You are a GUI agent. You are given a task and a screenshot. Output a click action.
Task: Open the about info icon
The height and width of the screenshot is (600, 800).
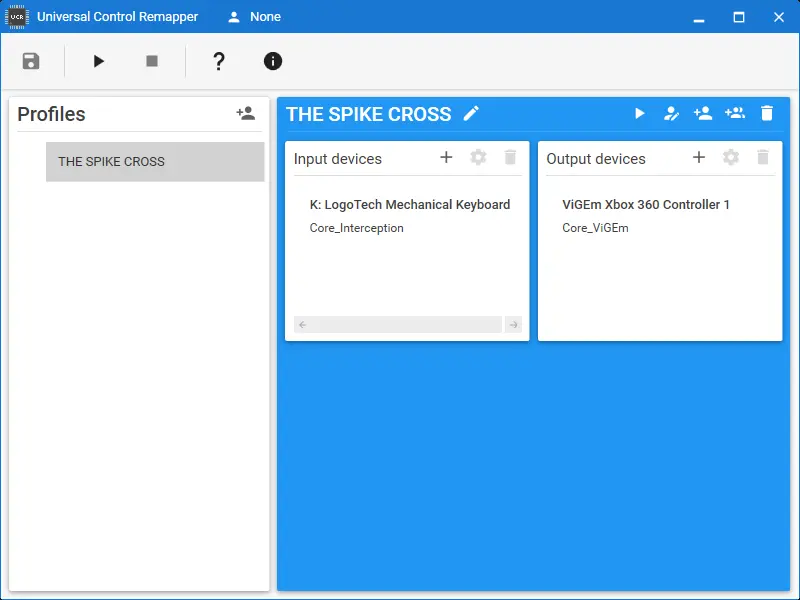coord(273,61)
